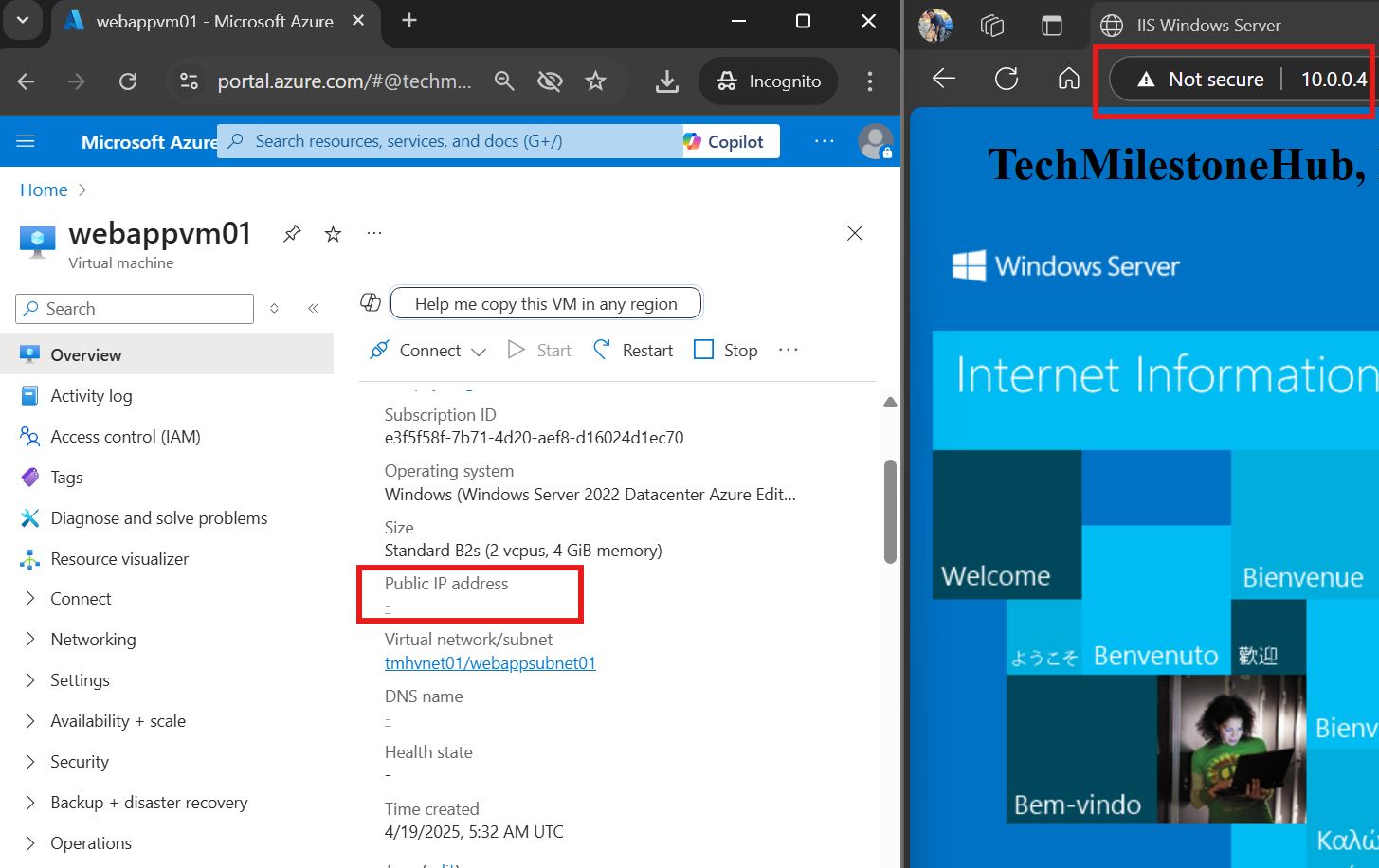Screen dimensions: 1379x868
Task: Open the tab search dropdown arrow
Action: coord(23,21)
